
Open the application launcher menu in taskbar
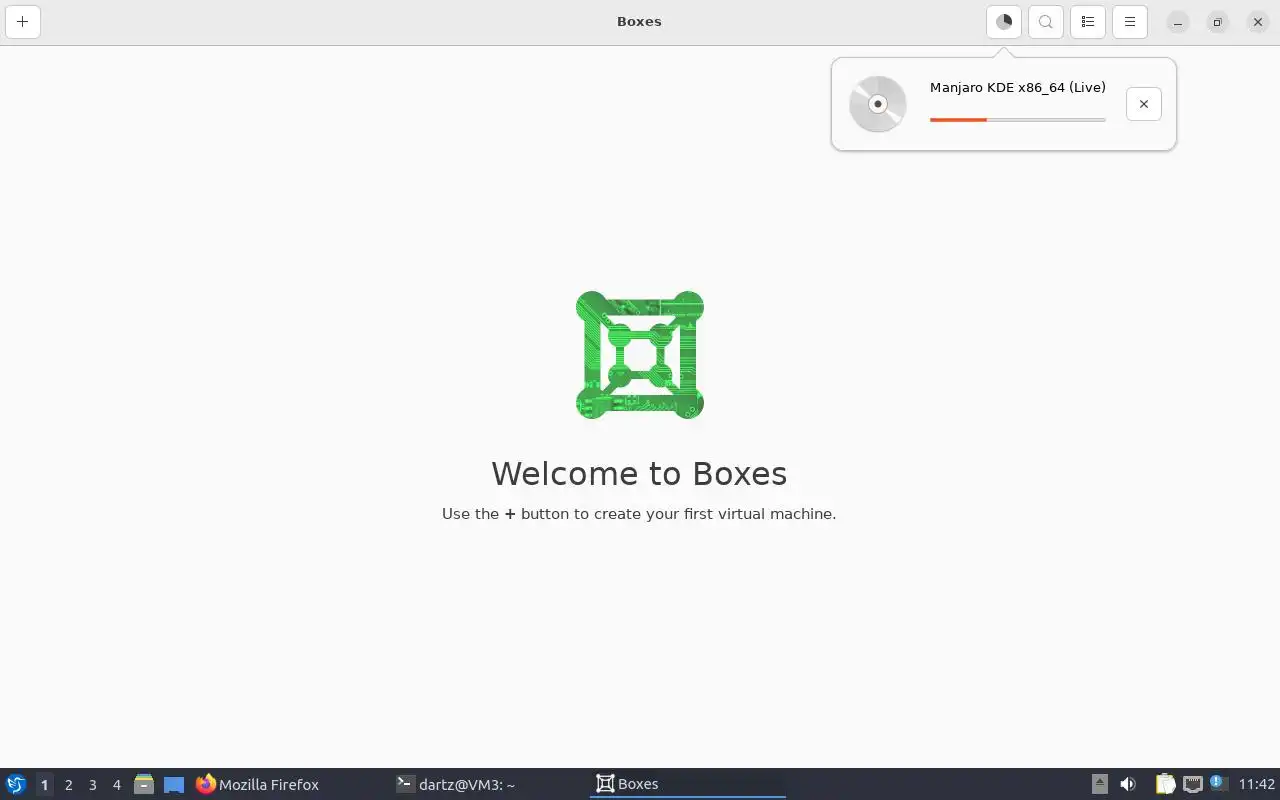[16, 784]
